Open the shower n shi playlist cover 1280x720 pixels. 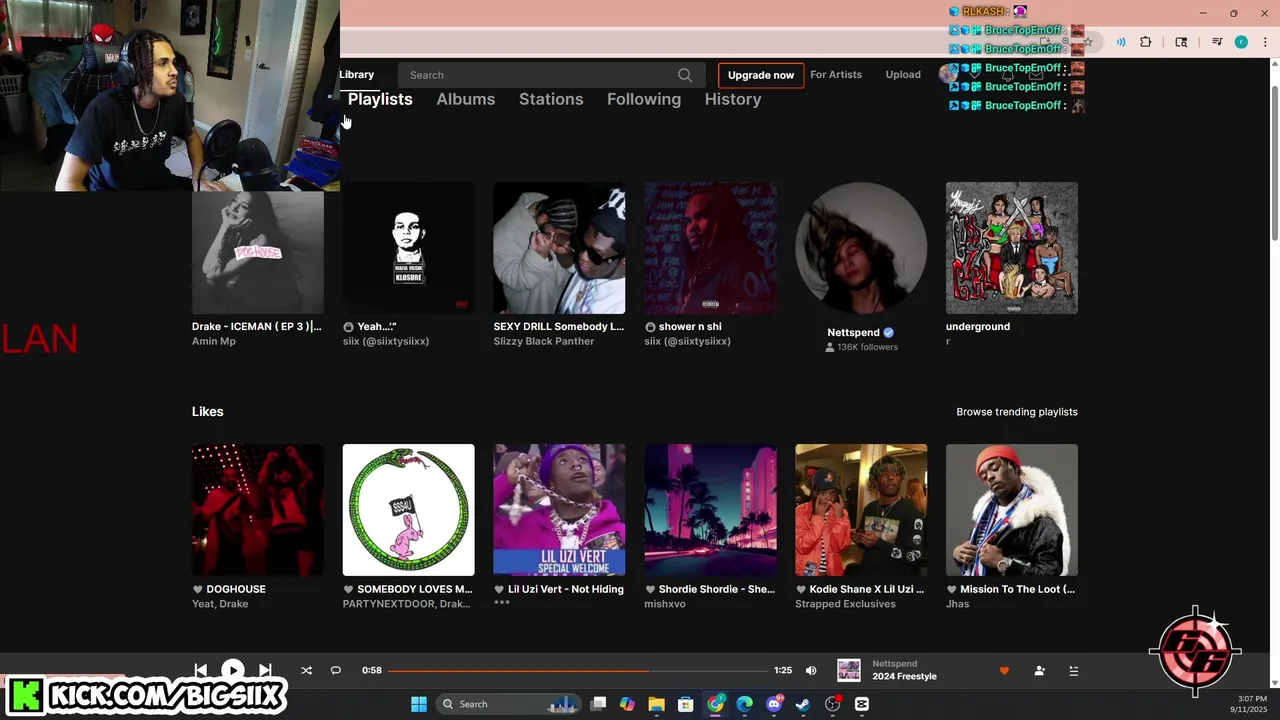pyautogui.click(x=710, y=248)
